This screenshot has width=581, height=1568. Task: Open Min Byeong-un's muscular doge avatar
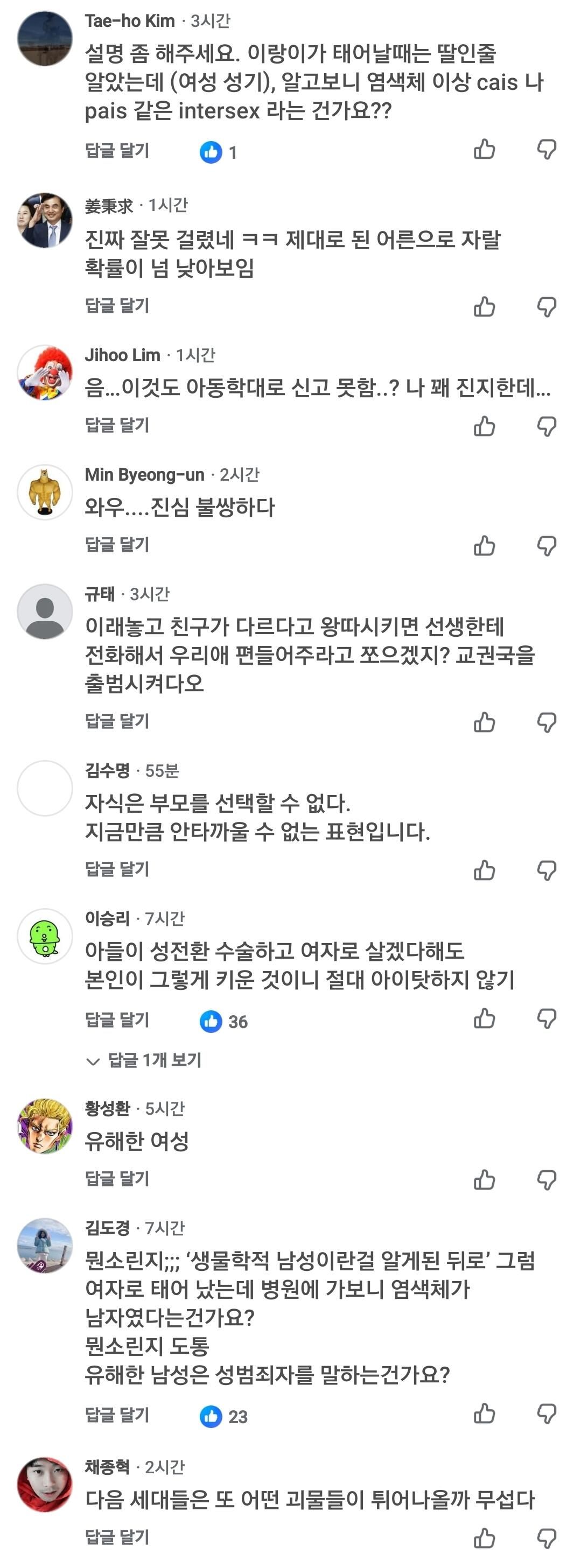(x=45, y=492)
